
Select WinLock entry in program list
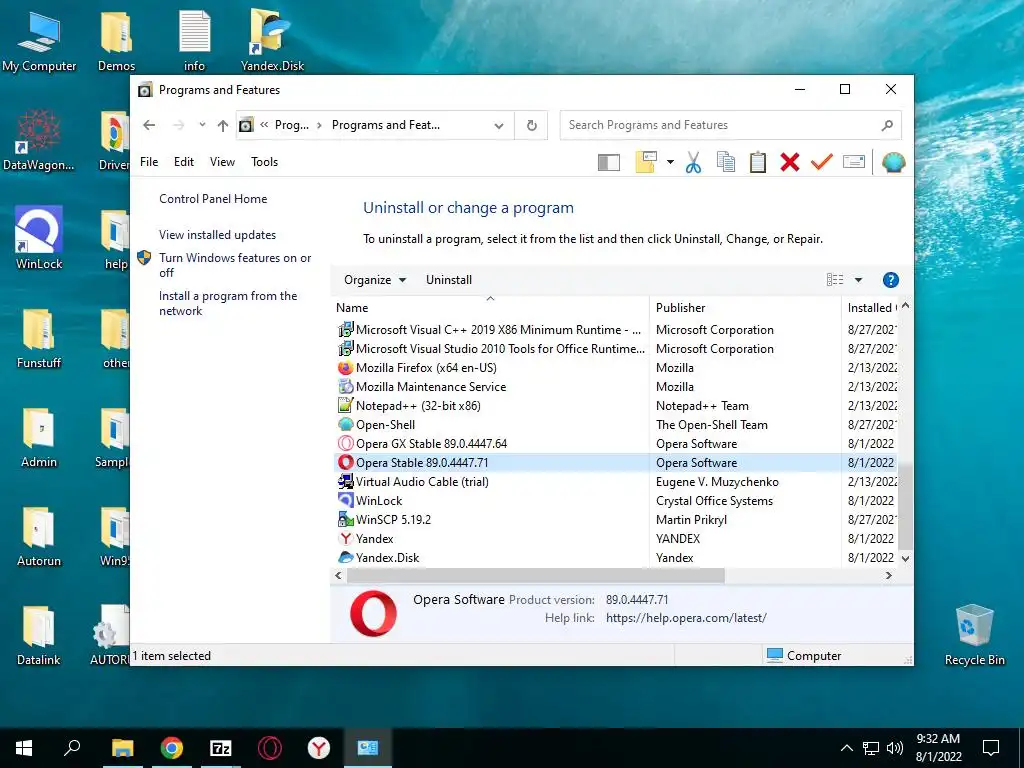click(x=615, y=500)
